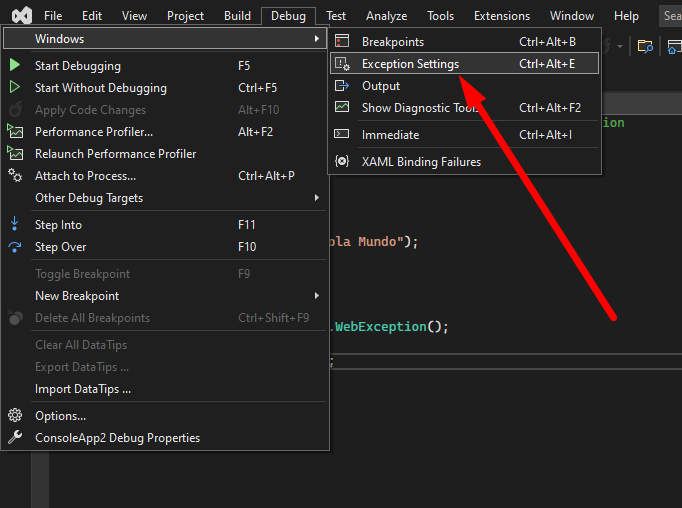Click the Start Without Debugging outline play icon
The image size is (682, 508).
[x=15, y=88]
